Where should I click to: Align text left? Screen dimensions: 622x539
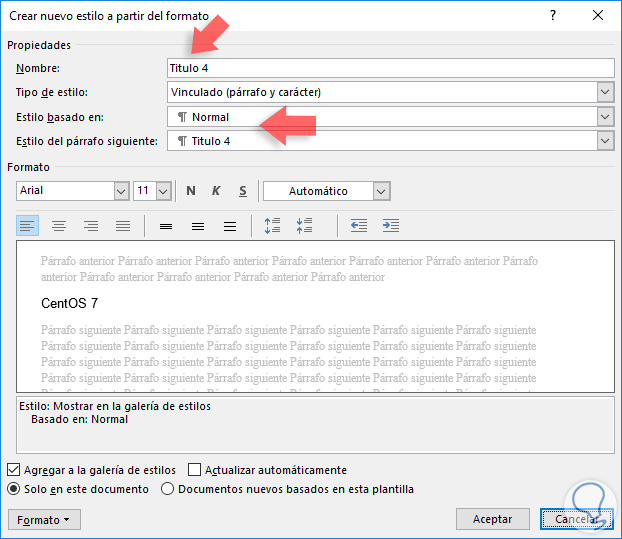(27, 226)
